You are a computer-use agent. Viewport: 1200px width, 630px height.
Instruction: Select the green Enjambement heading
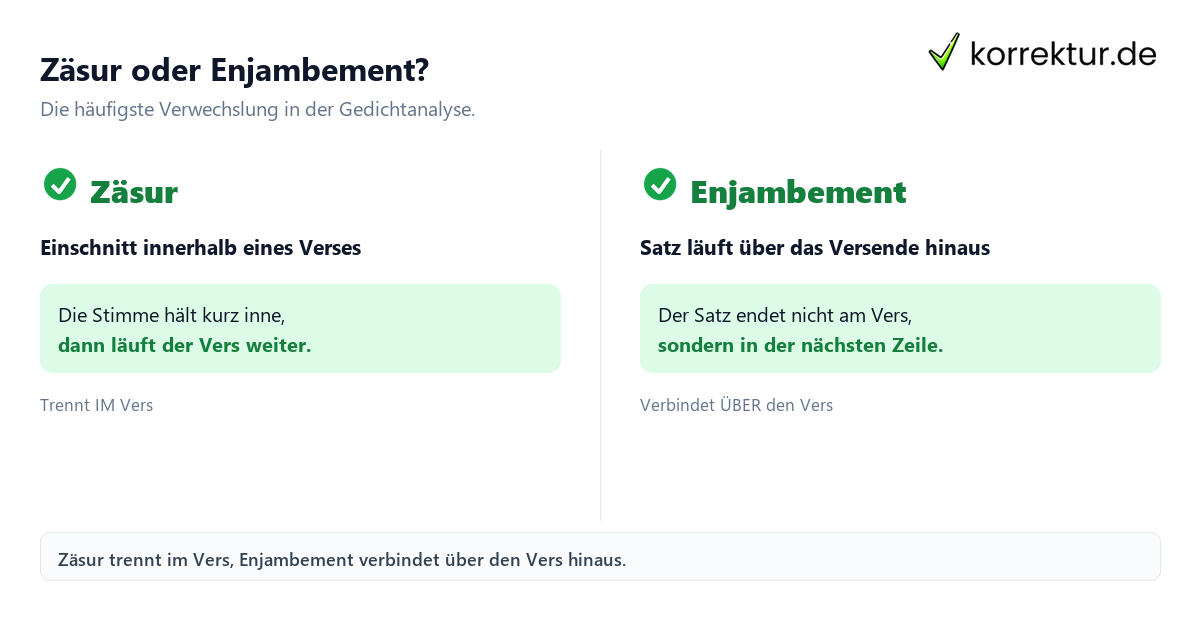798,192
